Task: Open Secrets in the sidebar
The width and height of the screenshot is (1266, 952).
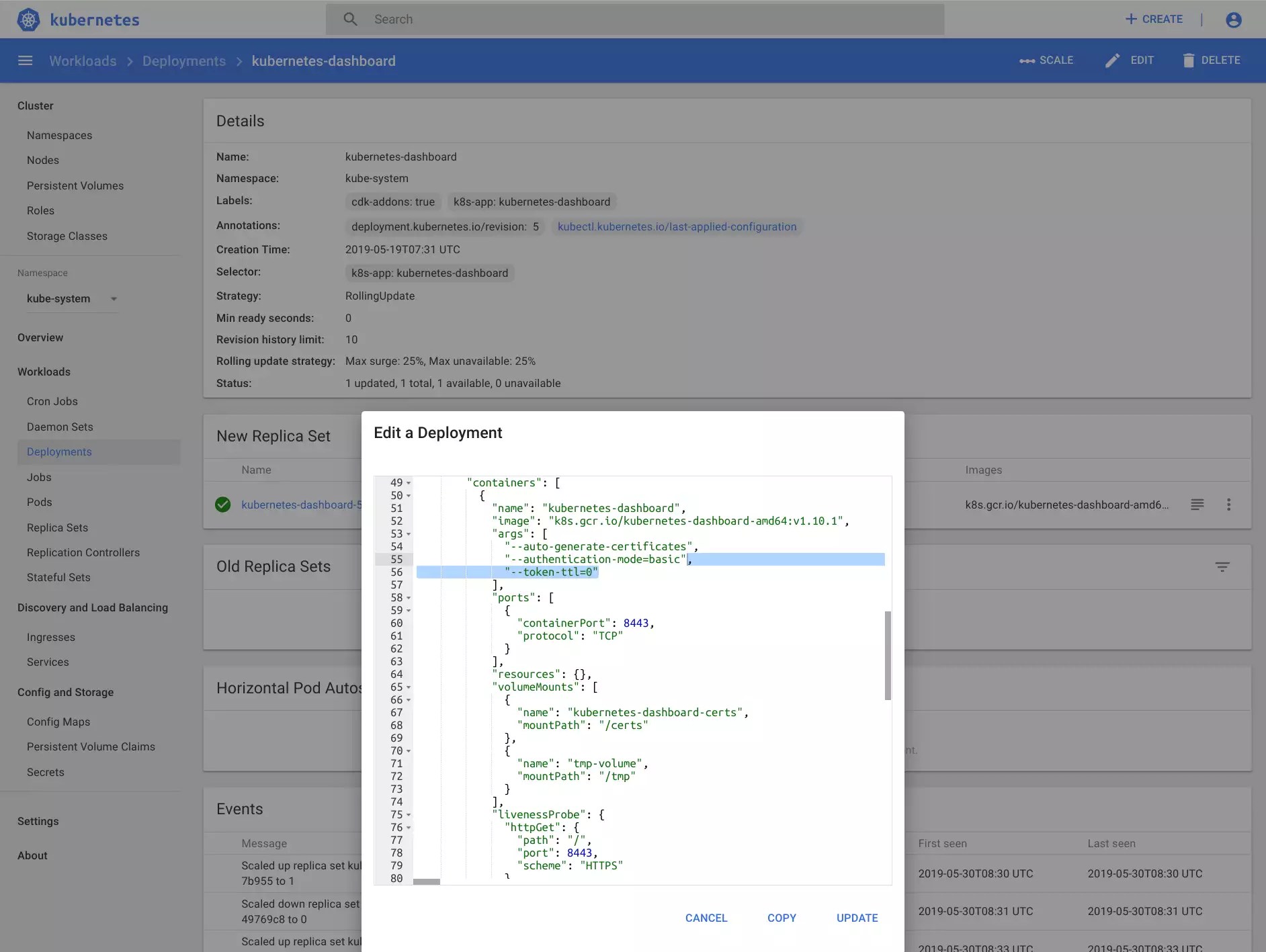Action: [x=46, y=772]
